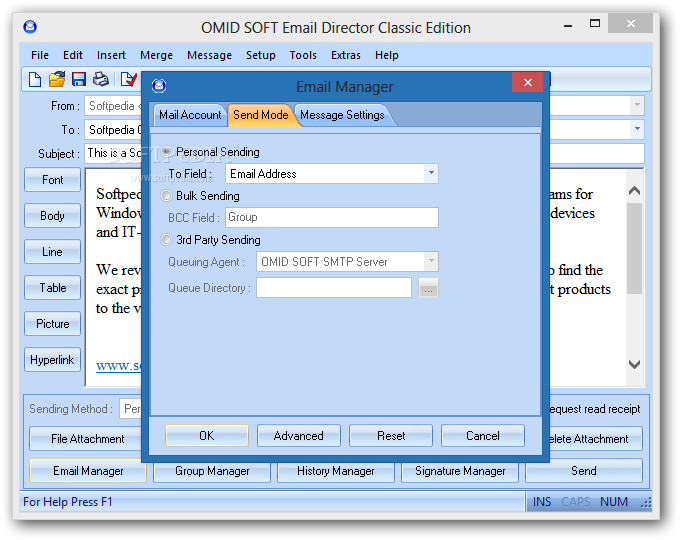Viewport: 680px width, 540px height.
Task: Switch to the Mail Account tab
Action: tap(190, 115)
